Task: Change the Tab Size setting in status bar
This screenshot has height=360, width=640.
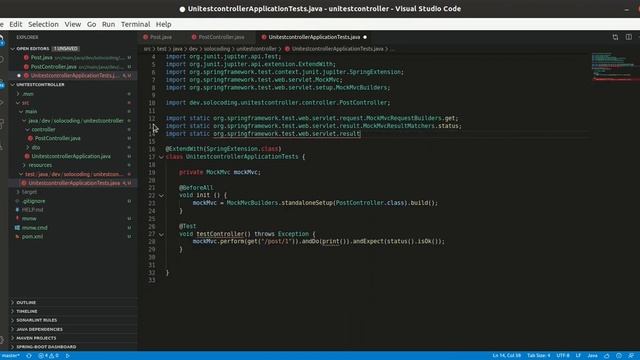Action: pos(538,356)
